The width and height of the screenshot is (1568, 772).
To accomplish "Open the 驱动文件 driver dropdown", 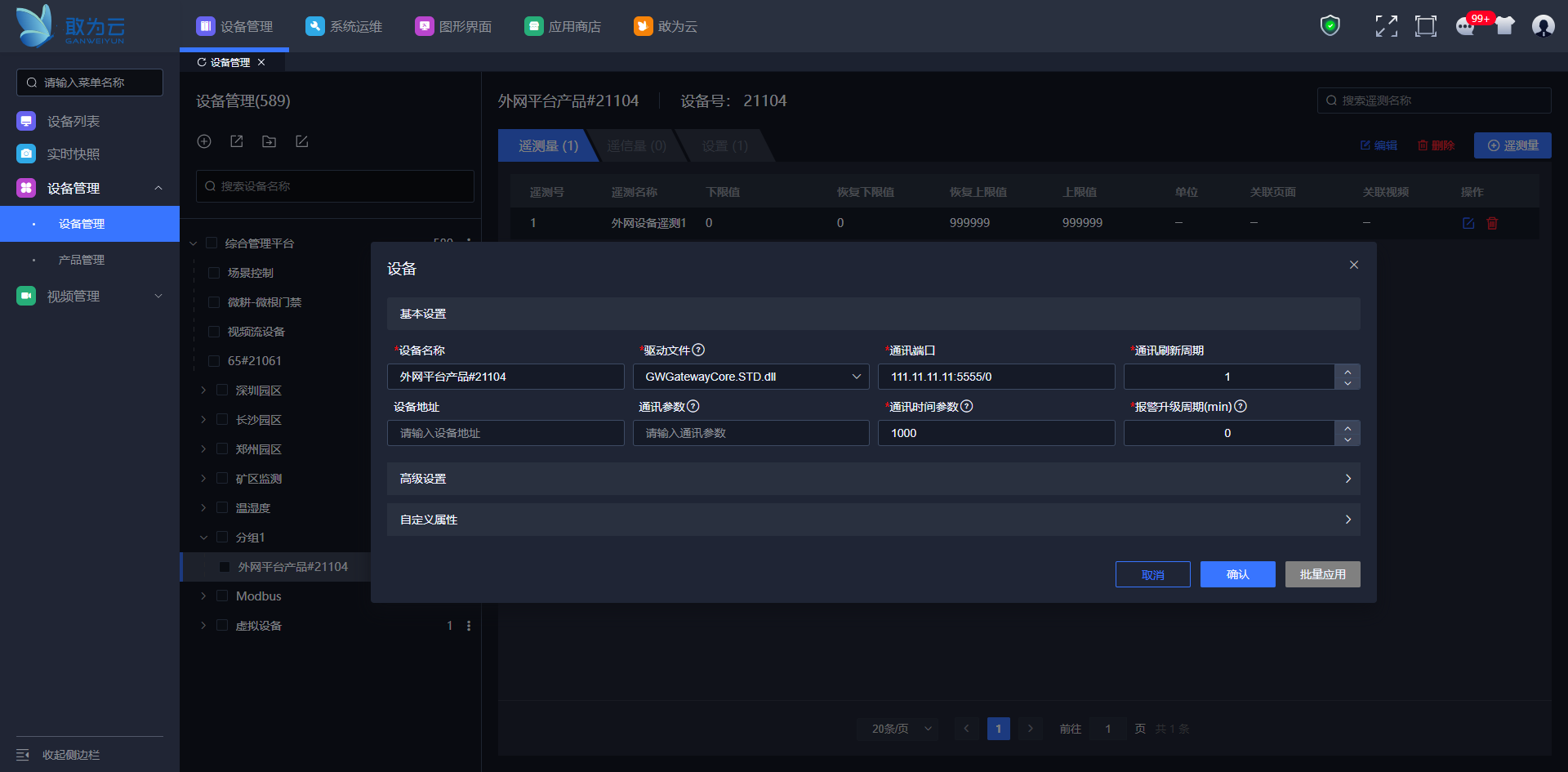I will pyautogui.click(x=751, y=377).
